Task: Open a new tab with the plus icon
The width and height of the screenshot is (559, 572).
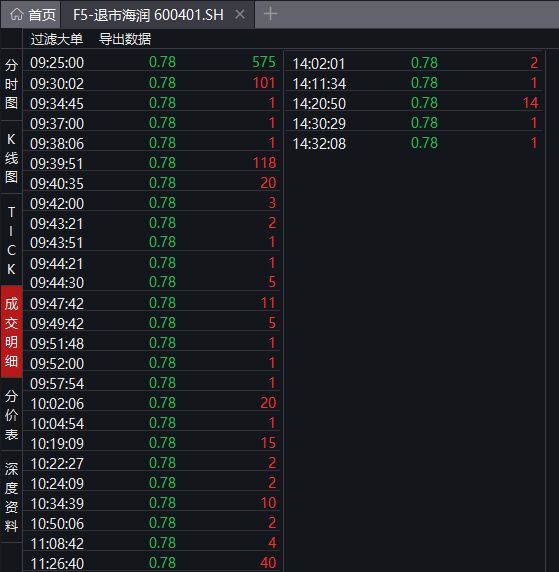Action: pos(270,14)
